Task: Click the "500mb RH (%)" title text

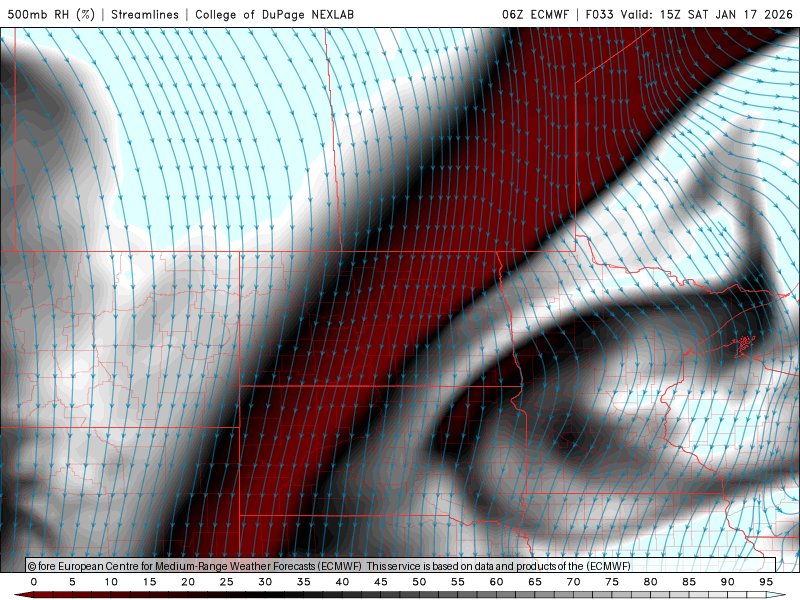Action: (x=51, y=14)
